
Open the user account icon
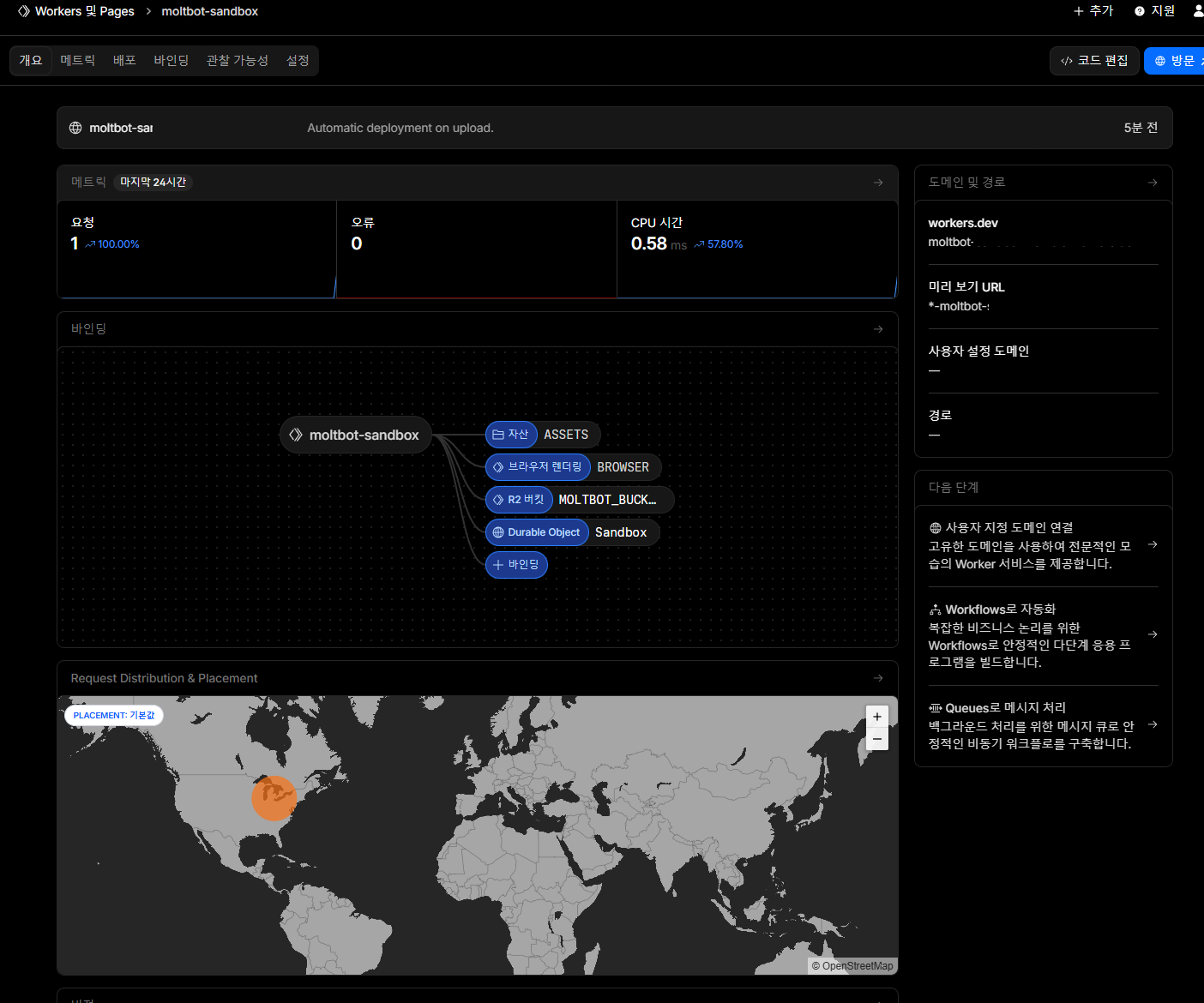(x=1198, y=11)
